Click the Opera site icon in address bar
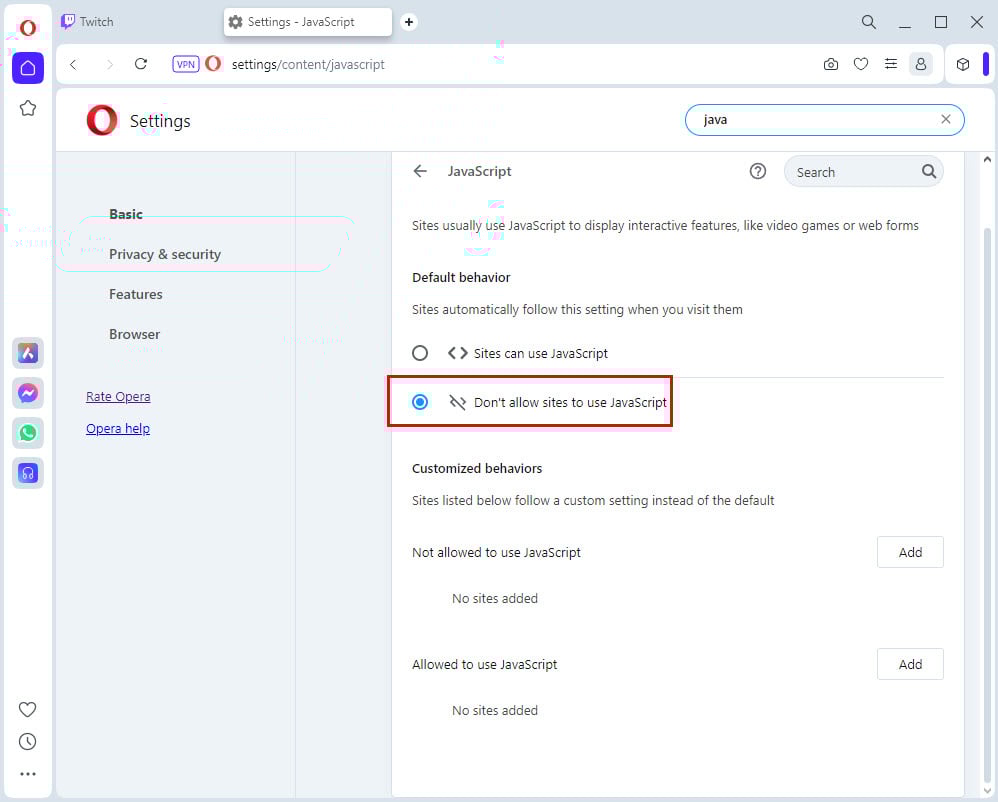998x802 pixels. pyautogui.click(x=213, y=64)
